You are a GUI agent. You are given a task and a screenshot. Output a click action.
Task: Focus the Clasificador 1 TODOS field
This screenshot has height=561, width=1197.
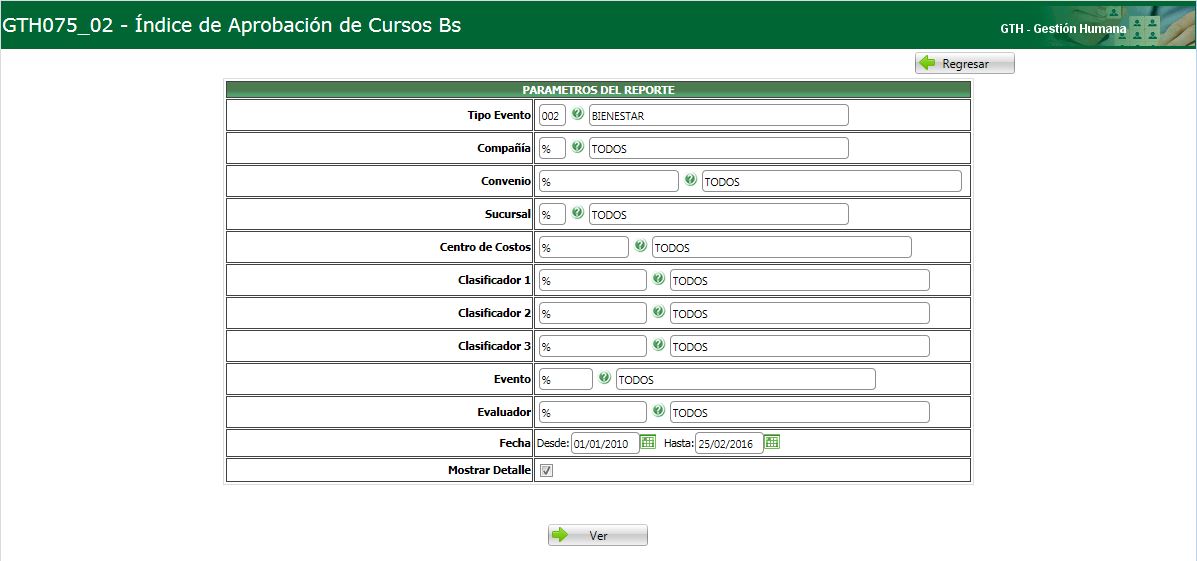pos(799,280)
